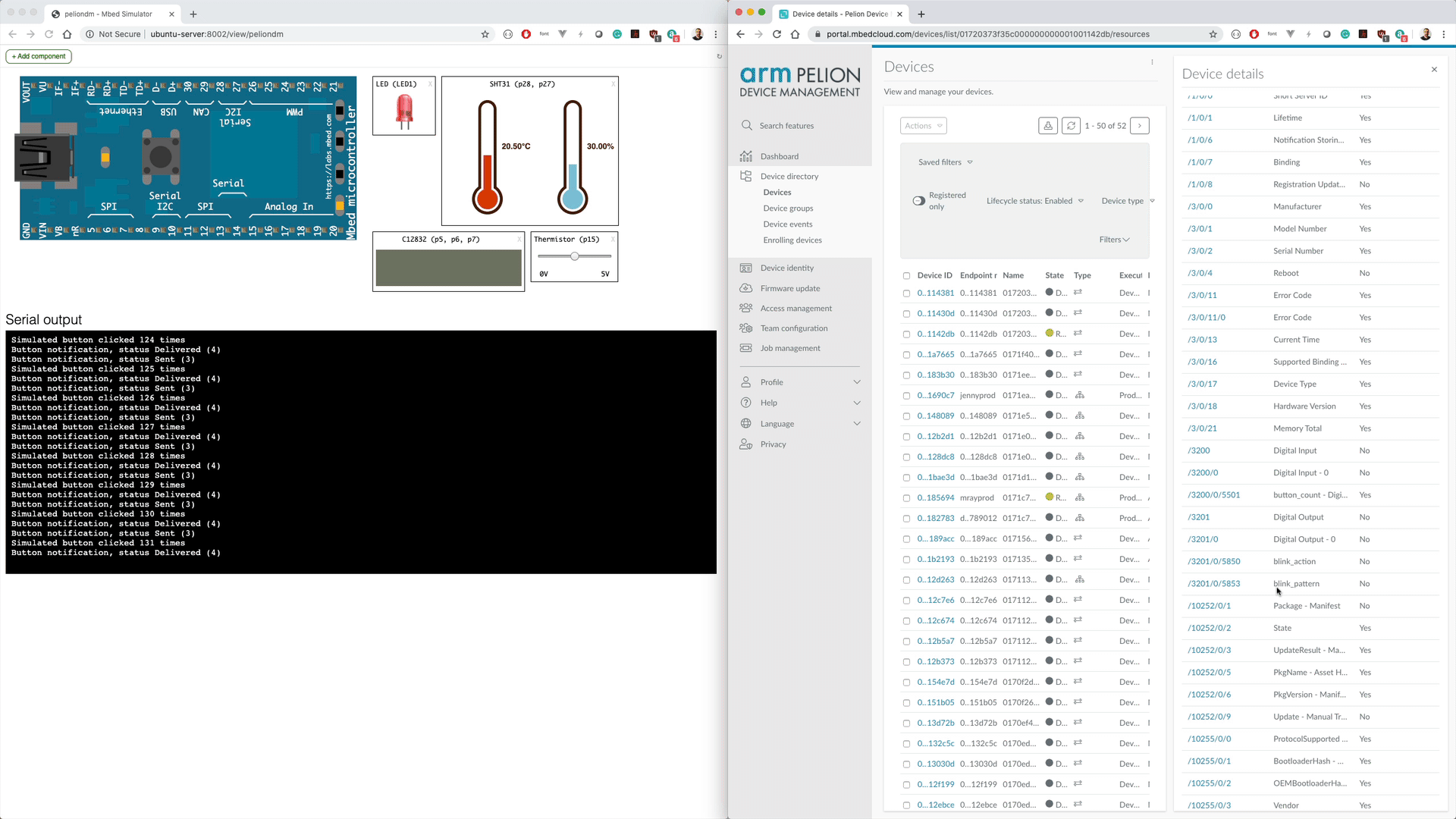This screenshot has height=819, width=1456.
Task: Refresh the devices list
Action: (x=1071, y=126)
